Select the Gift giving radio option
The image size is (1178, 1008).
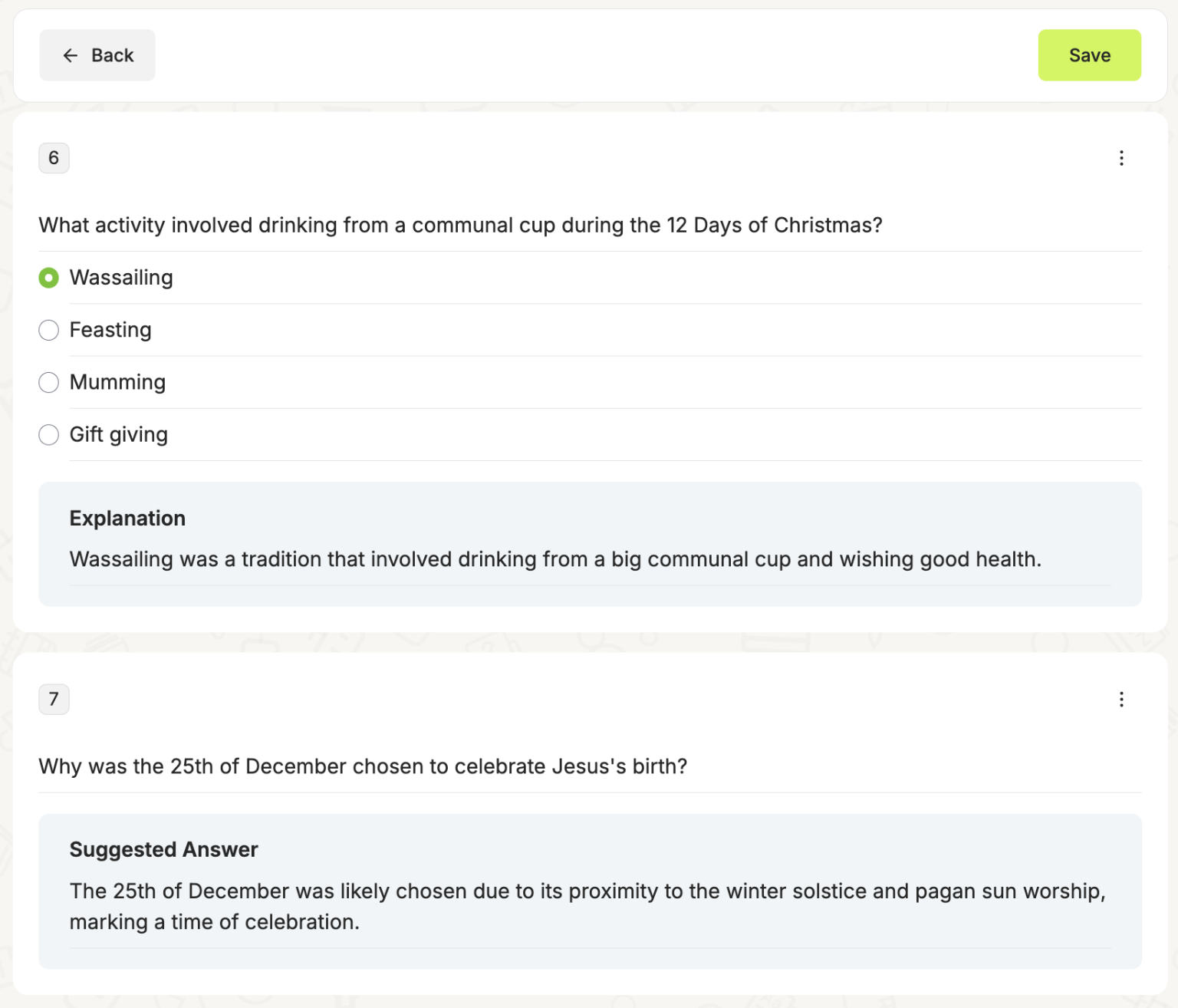(x=49, y=435)
